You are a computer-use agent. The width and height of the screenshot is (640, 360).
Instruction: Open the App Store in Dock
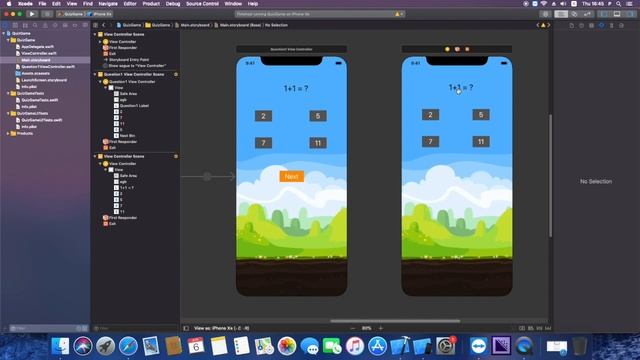pos(377,346)
